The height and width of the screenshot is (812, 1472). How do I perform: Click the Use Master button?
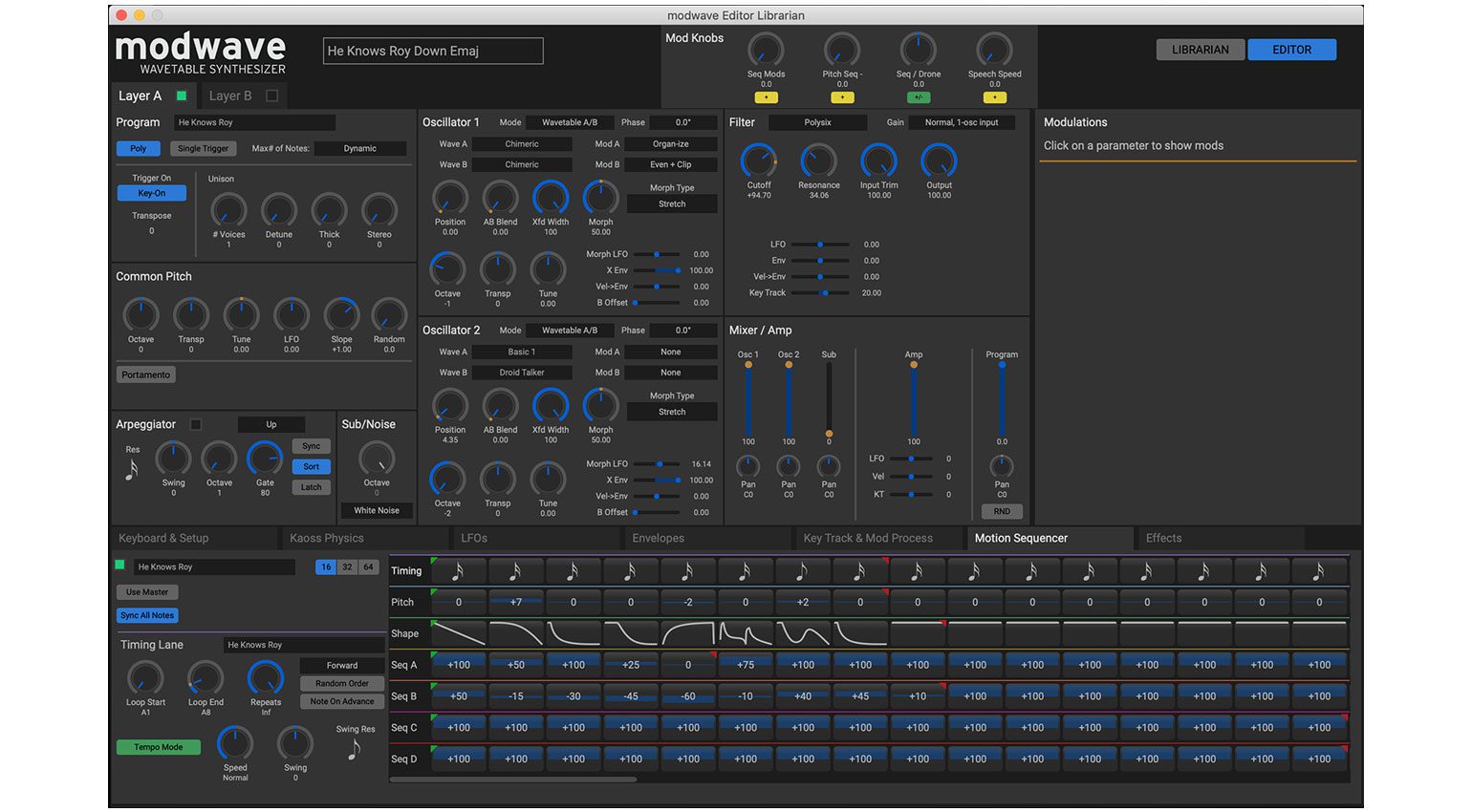click(x=147, y=592)
